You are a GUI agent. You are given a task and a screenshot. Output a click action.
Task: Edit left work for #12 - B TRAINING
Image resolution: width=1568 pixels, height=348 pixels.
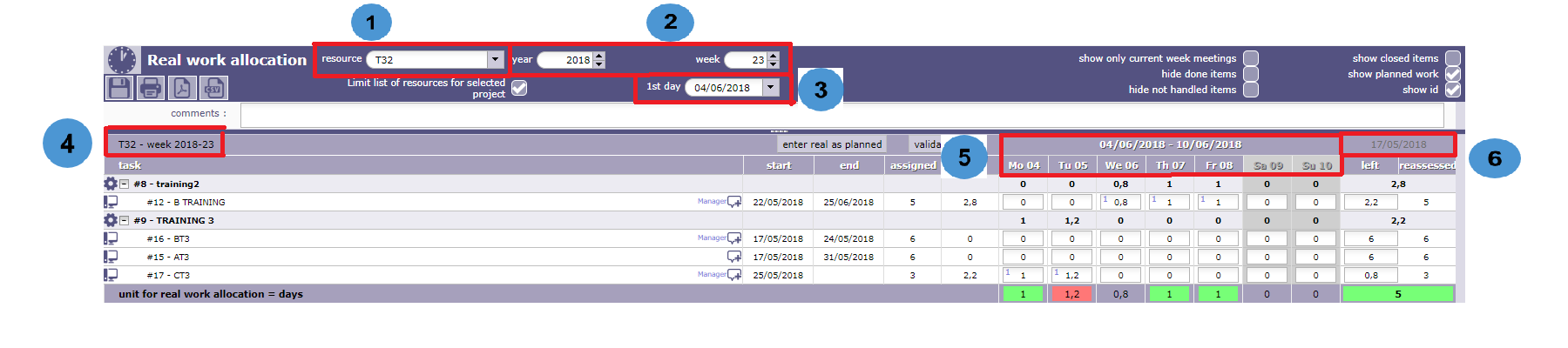tap(1370, 202)
